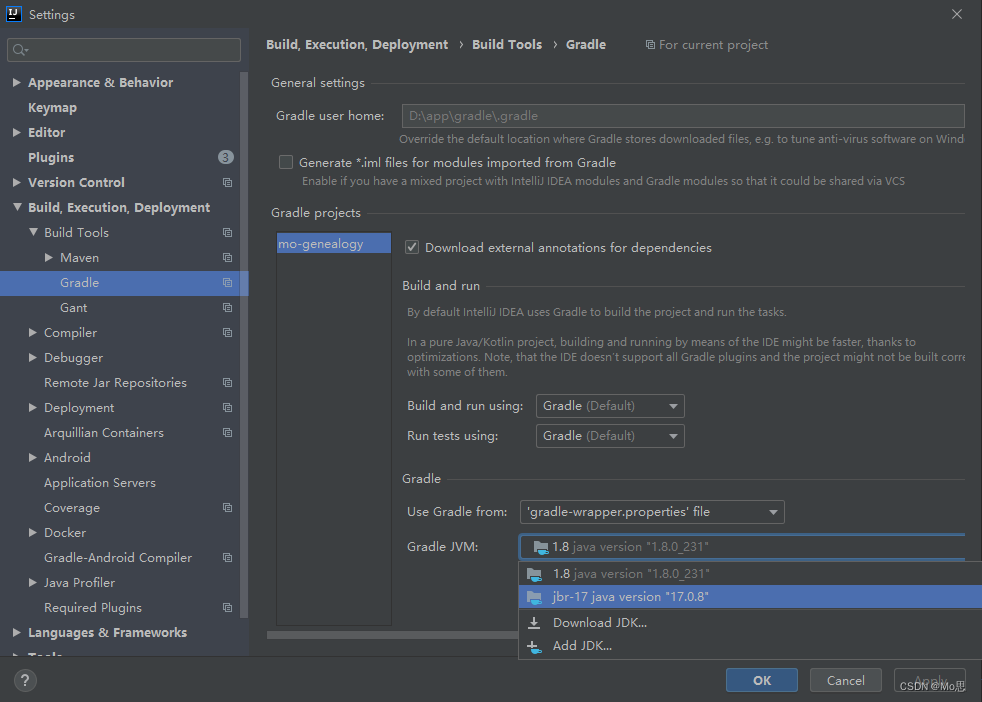
Task: Click the 'Build Tools' breadcrumb
Action: (x=507, y=44)
